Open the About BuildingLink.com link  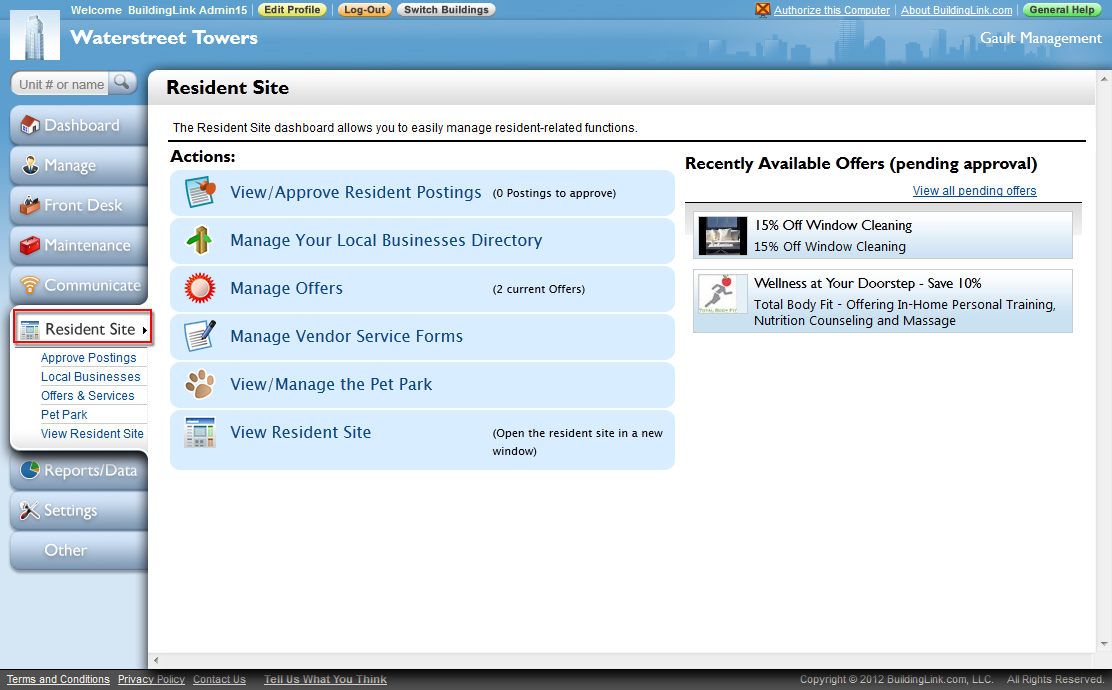coord(957,10)
